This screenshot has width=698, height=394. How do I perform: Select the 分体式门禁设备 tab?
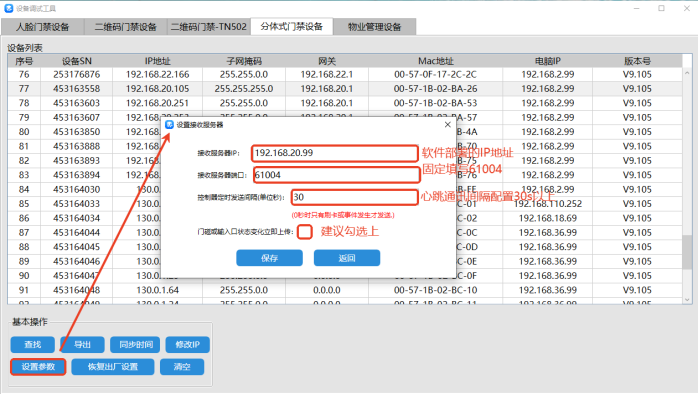[x=292, y=26]
